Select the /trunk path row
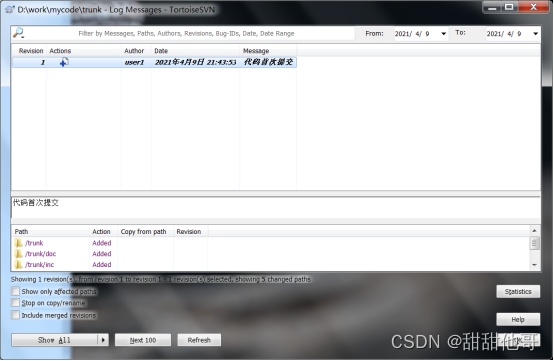This screenshot has width=554, height=361. click(x=34, y=243)
